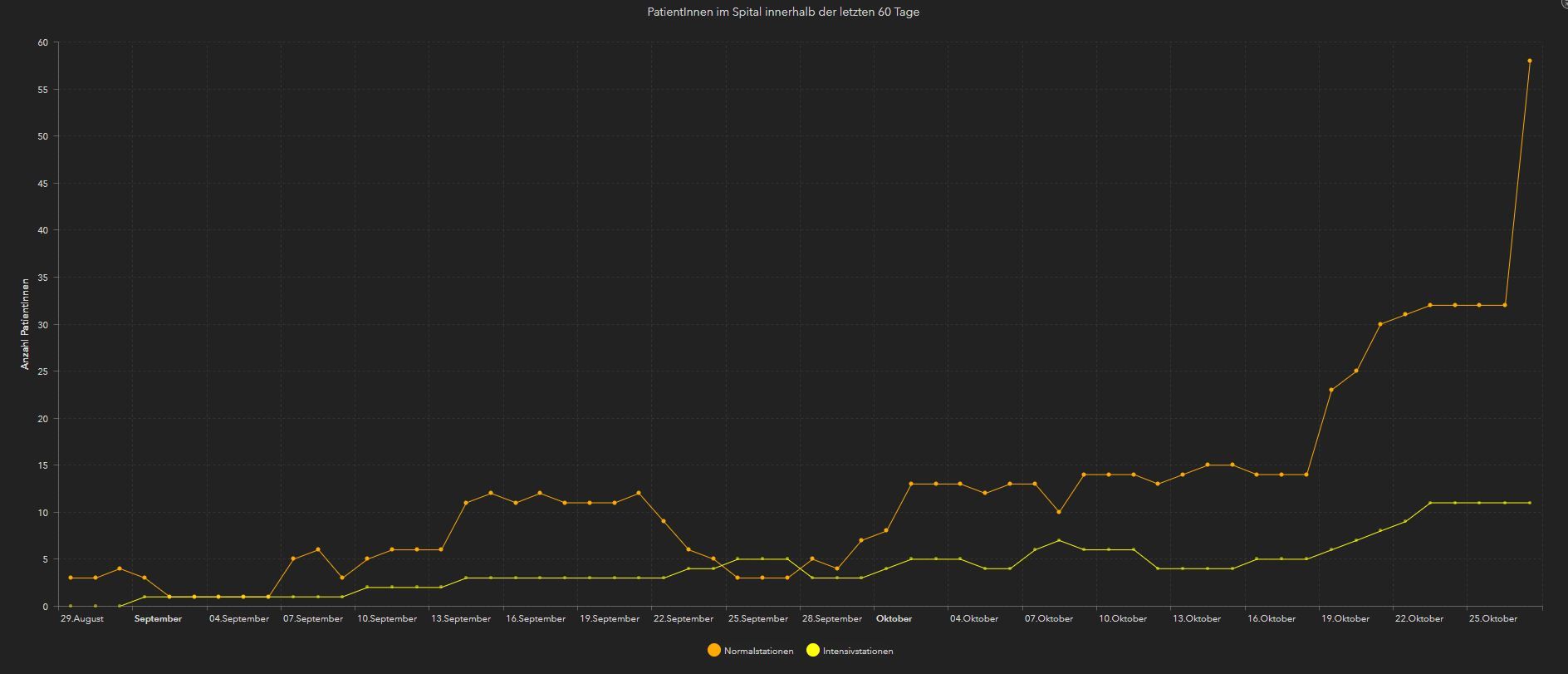
Task: Click the 13.September date label
Action: click(461, 618)
